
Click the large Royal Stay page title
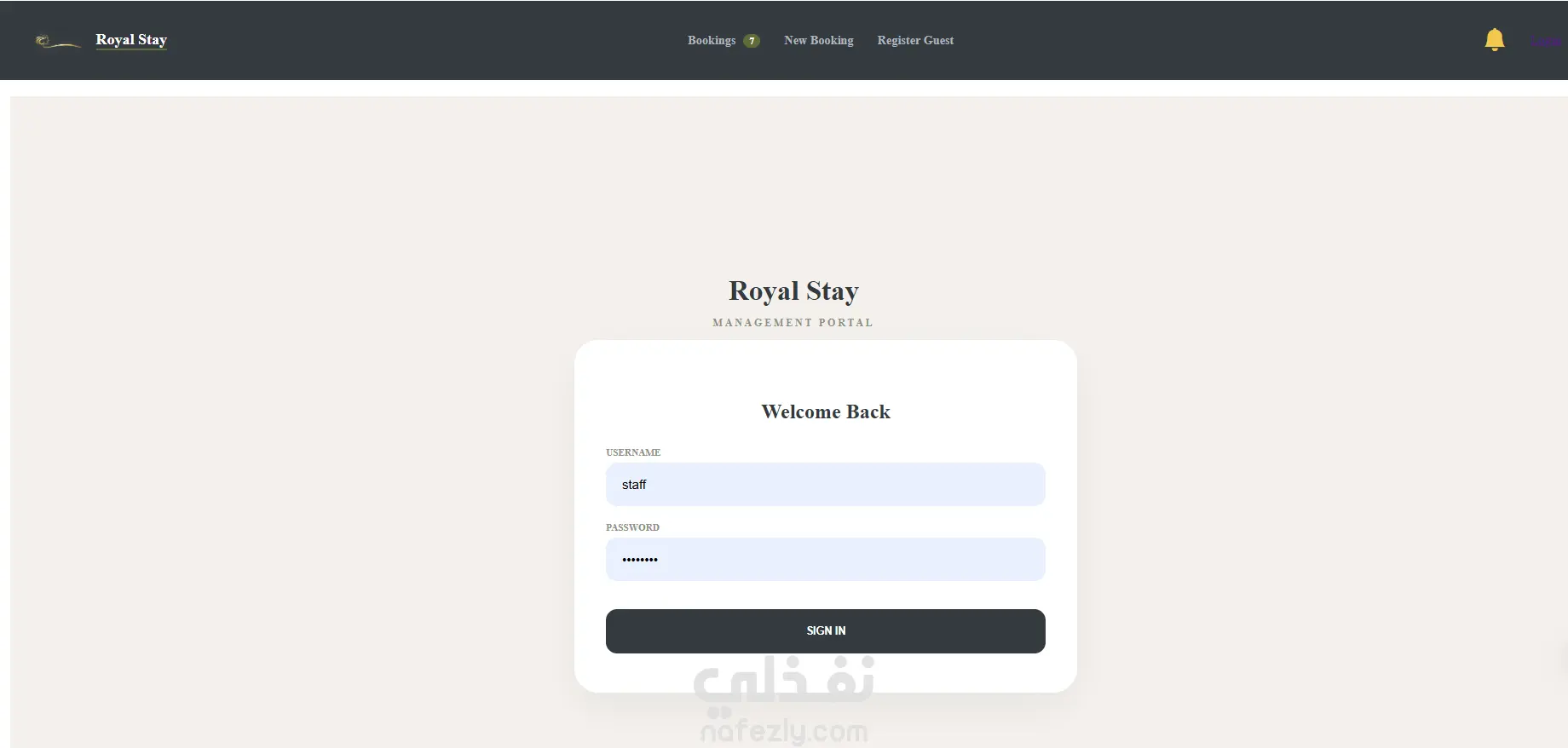(793, 291)
